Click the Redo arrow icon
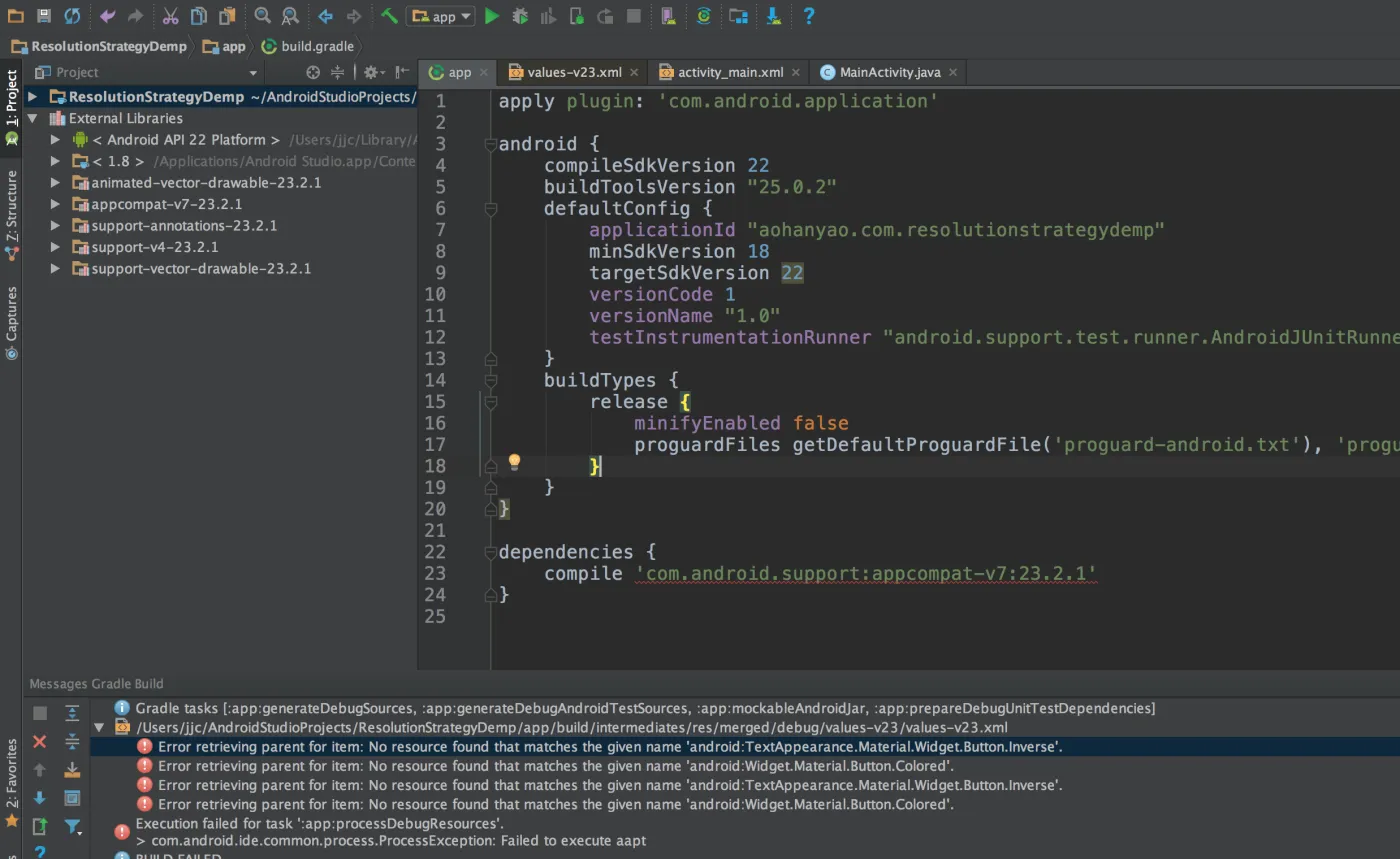Screen dimensions: 1400x859 click(135, 16)
